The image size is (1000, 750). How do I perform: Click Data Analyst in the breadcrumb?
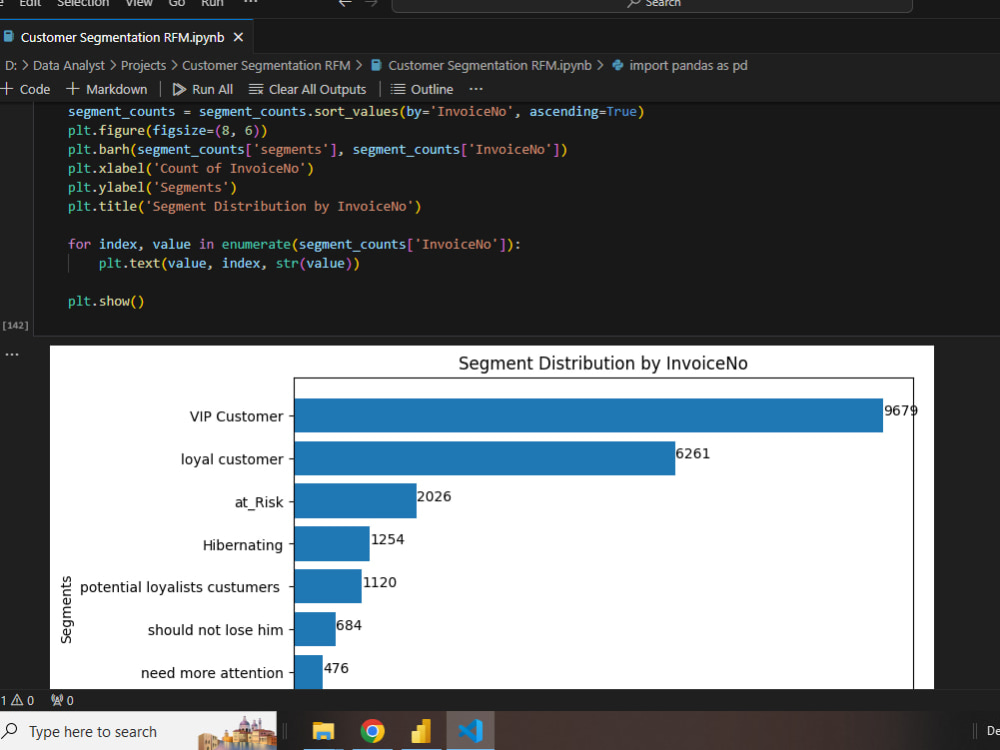click(68, 66)
